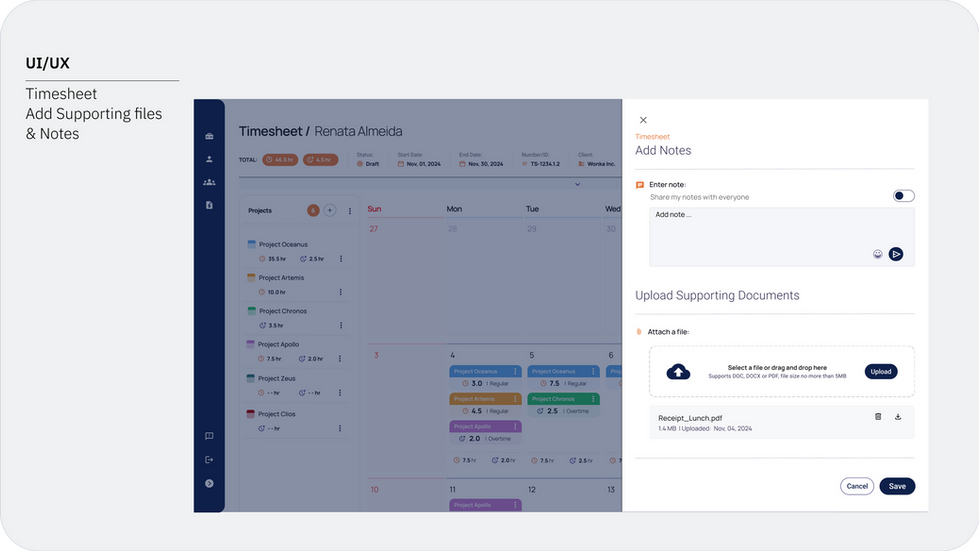Click the logout sidebar icon
Screen dimensions: 979x551
tap(209, 460)
